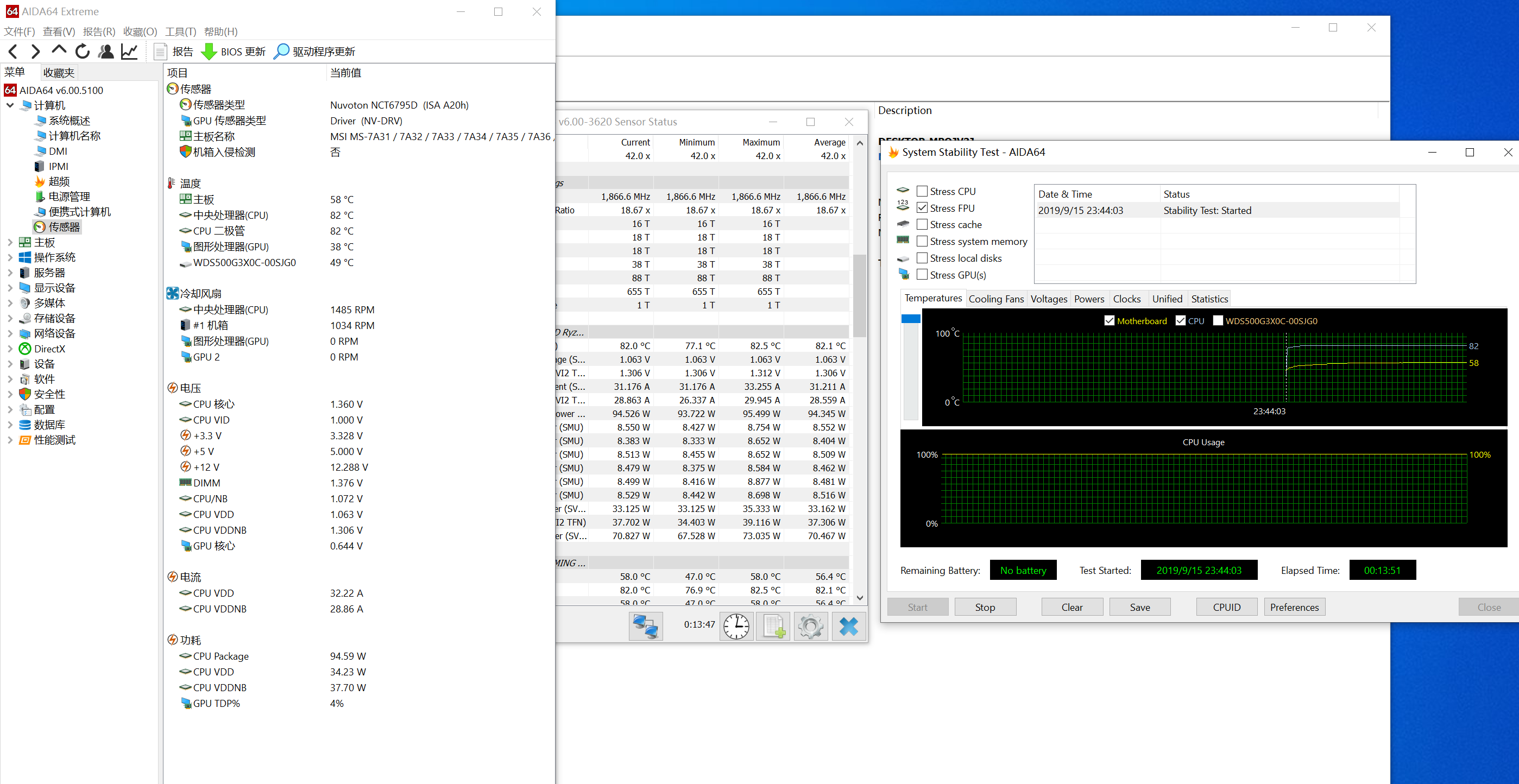Click the add log sheet icon

point(774,626)
